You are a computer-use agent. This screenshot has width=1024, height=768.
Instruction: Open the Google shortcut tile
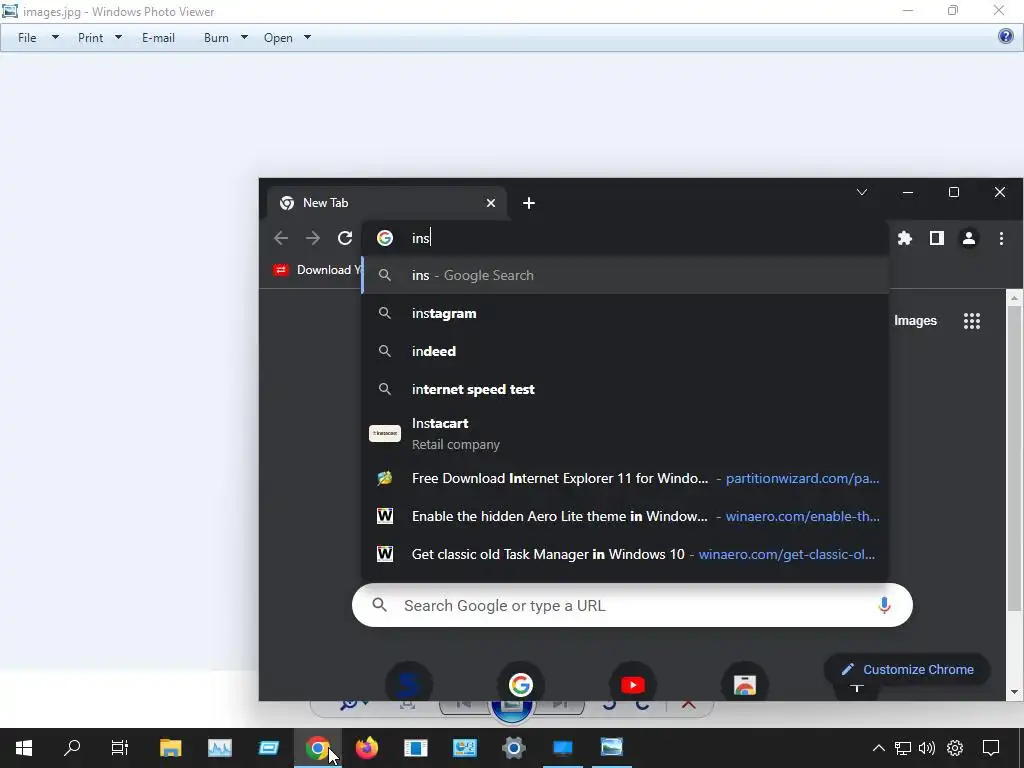520,684
